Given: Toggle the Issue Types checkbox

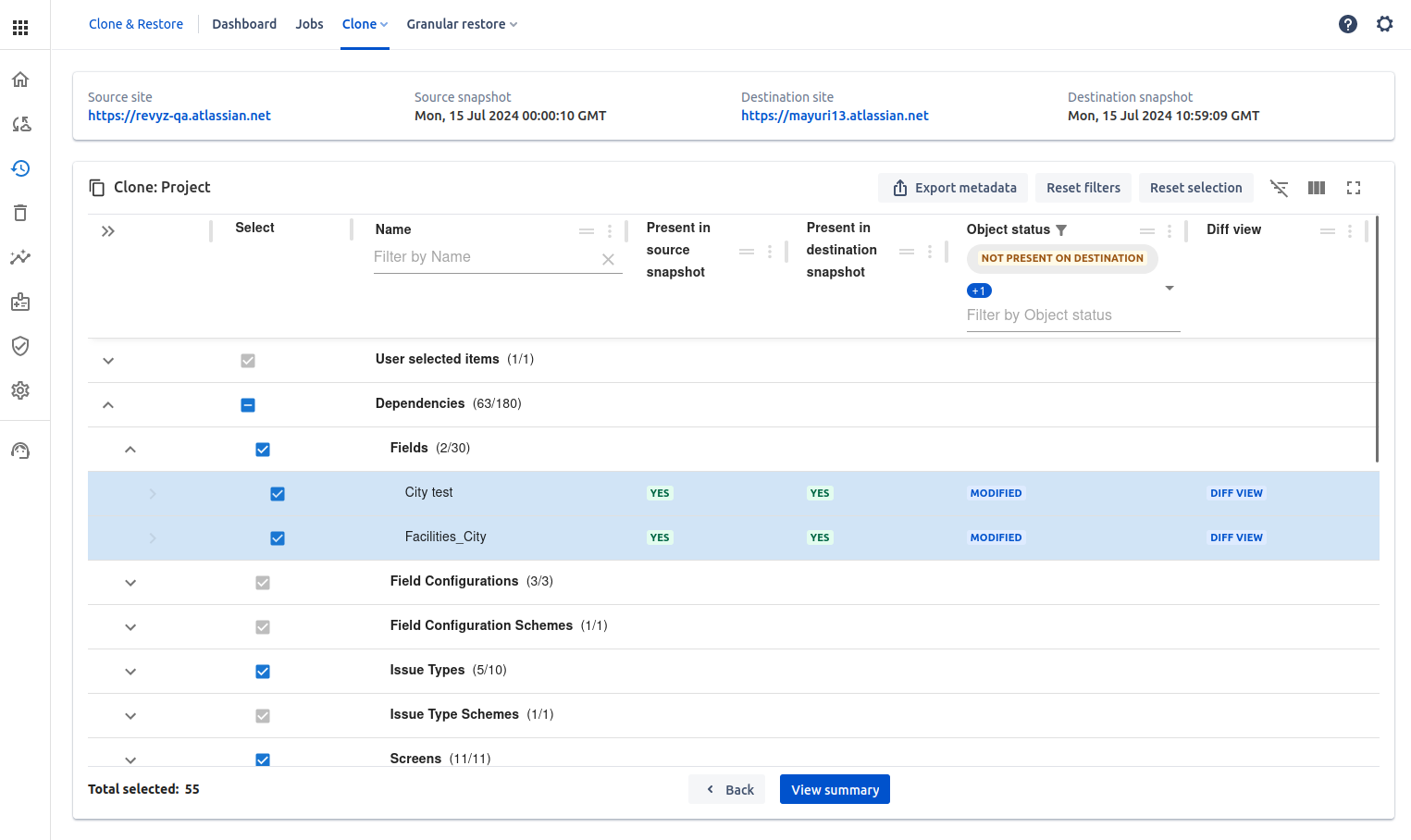Looking at the screenshot, I should pos(263,672).
